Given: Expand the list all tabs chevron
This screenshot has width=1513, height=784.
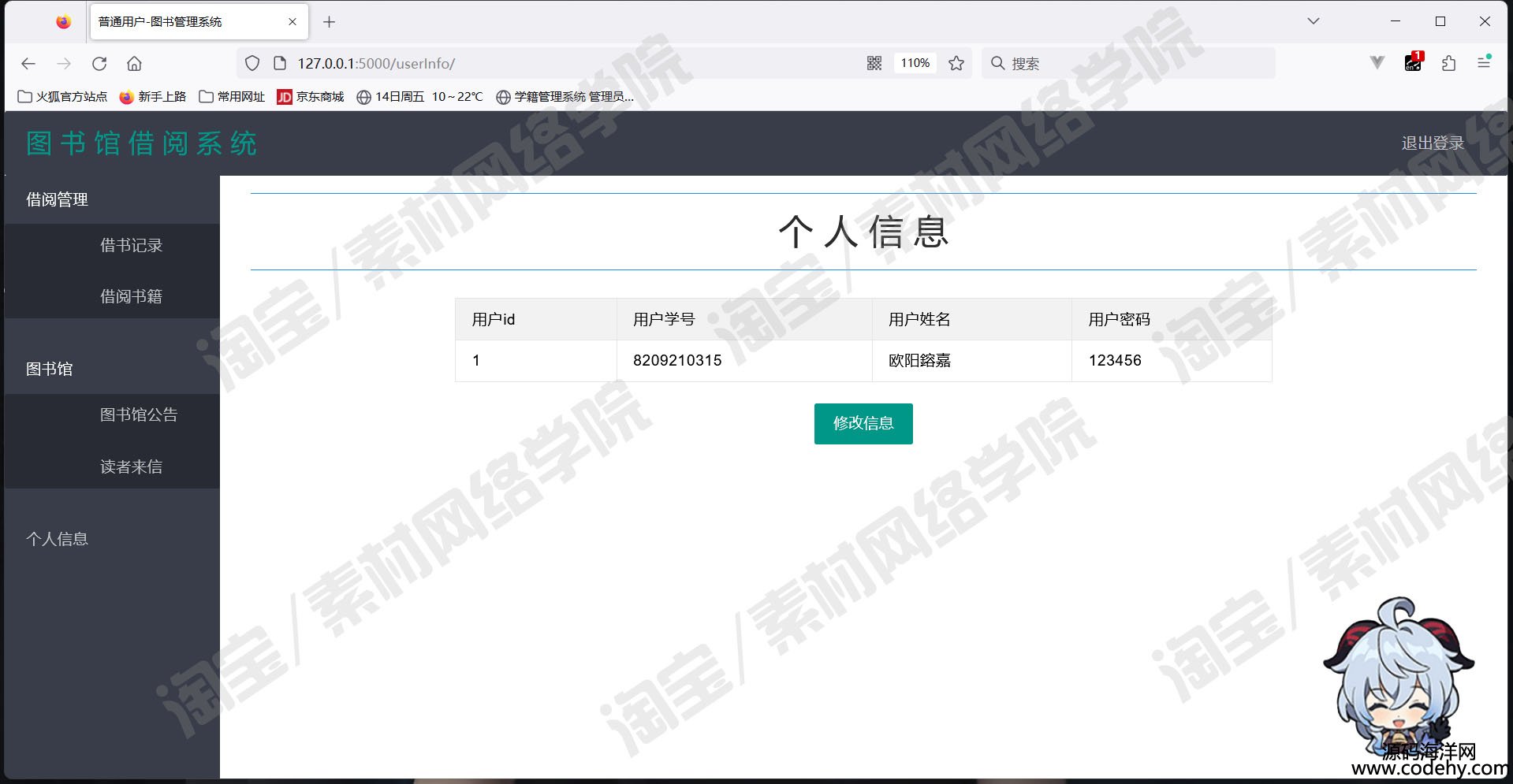Looking at the screenshot, I should click(x=1314, y=21).
